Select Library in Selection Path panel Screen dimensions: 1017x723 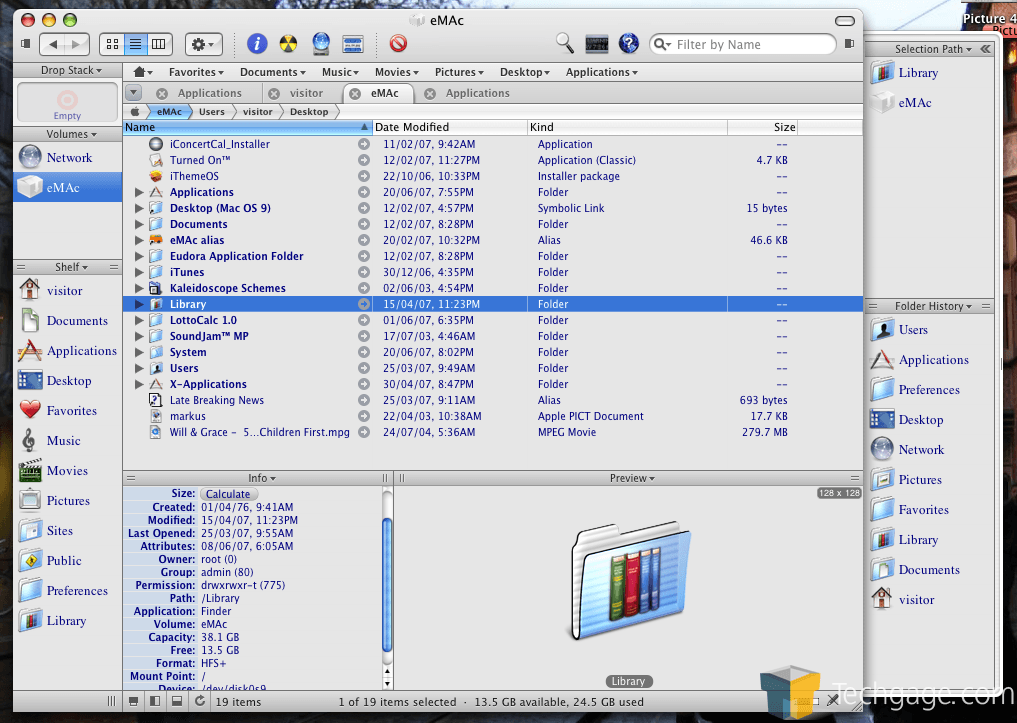click(x=930, y=73)
